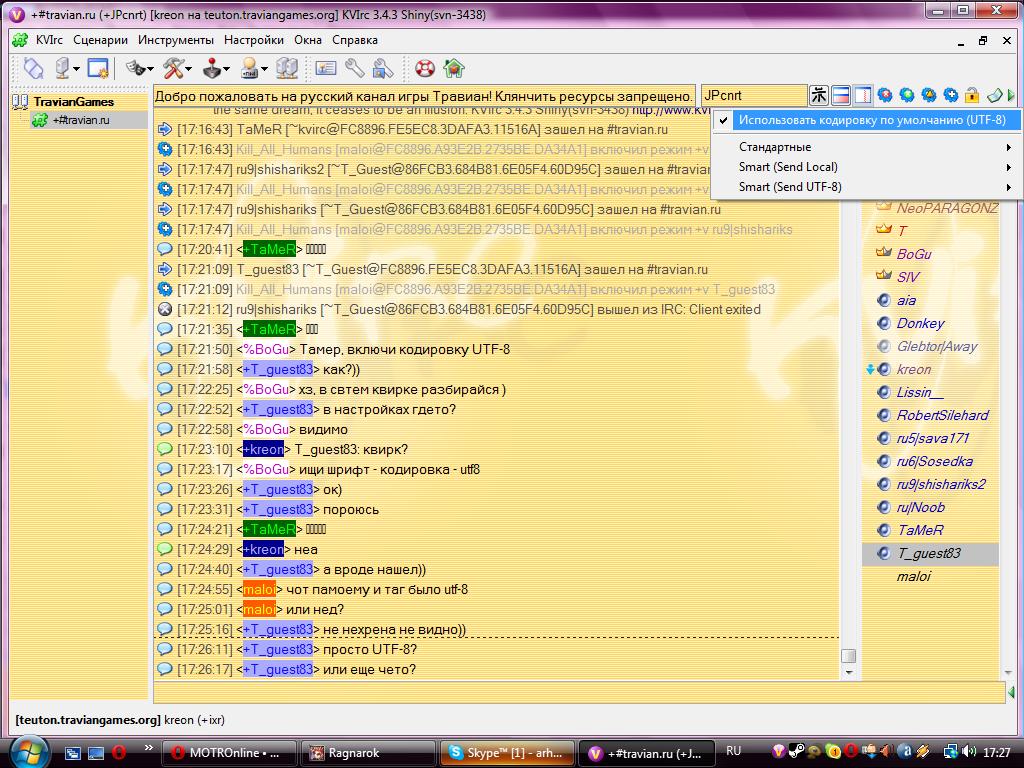Click the +kreon nick link in the 17:23:10 message
Viewport: 1024px width, 768px height.
point(263,449)
